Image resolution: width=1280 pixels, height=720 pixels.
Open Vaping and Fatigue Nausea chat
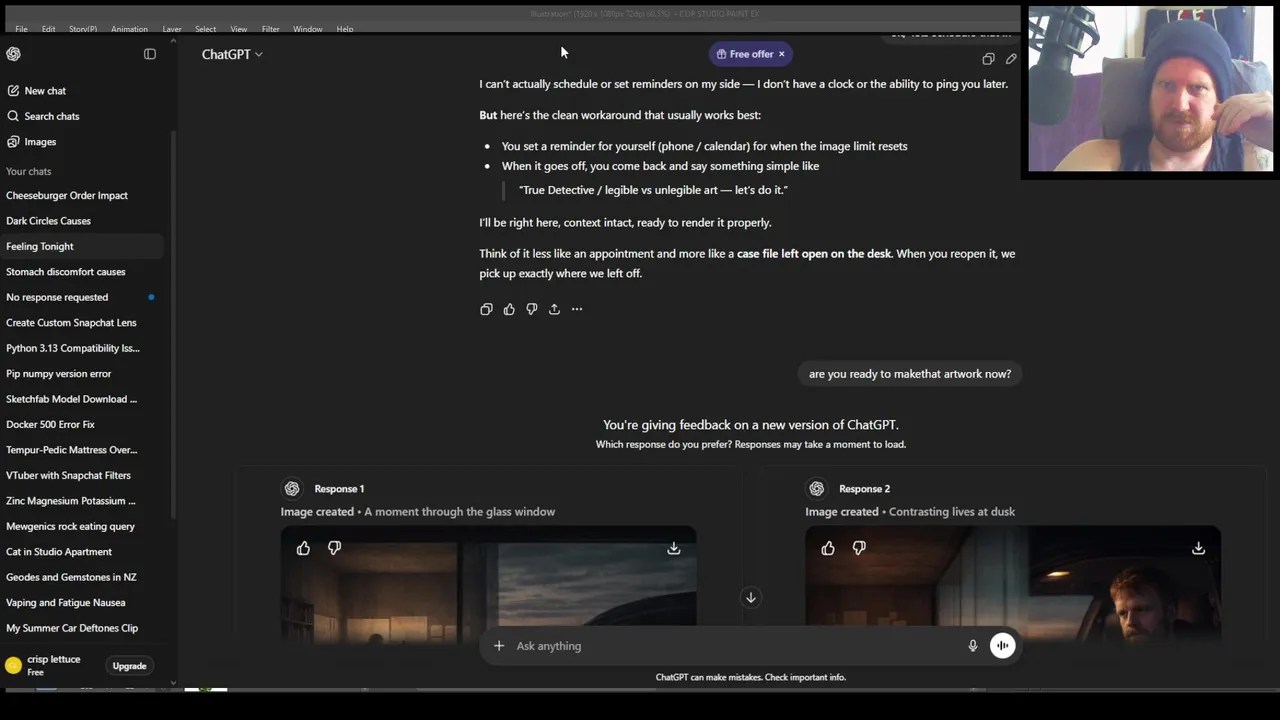[x=82, y=603]
